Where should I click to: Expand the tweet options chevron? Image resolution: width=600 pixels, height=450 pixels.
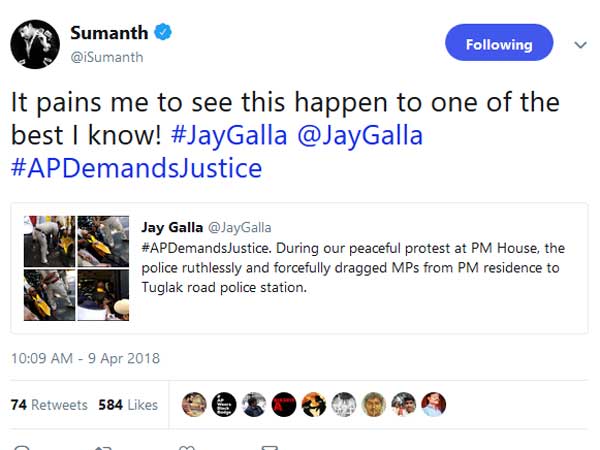point(579,45)
